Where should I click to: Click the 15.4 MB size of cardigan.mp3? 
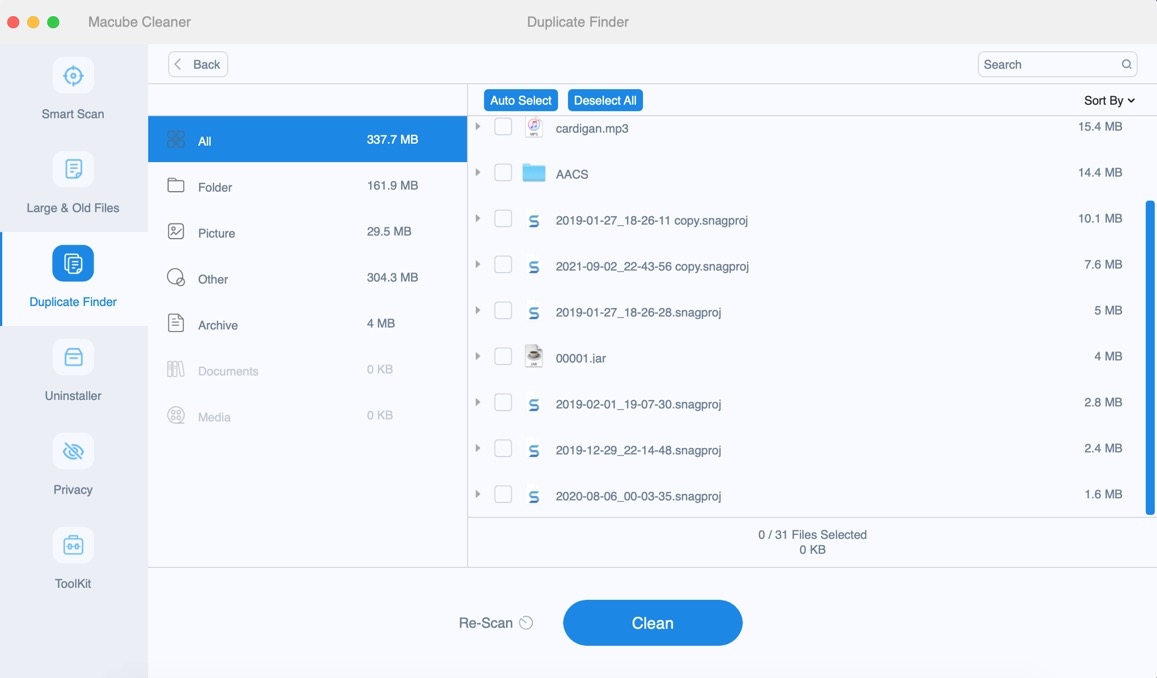click(1100, 127)
